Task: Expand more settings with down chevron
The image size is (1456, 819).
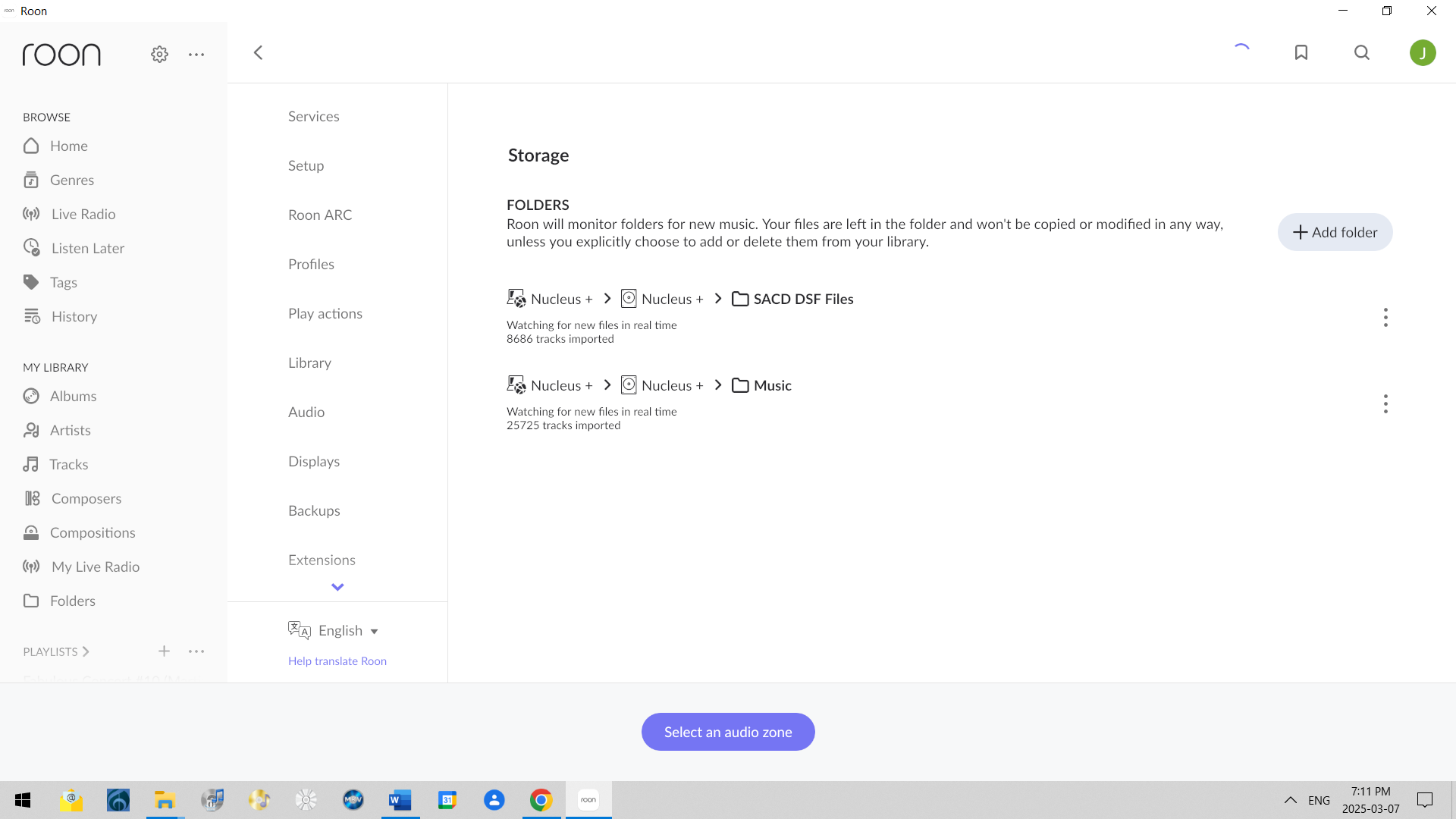Action: click(x=337, y=587)
